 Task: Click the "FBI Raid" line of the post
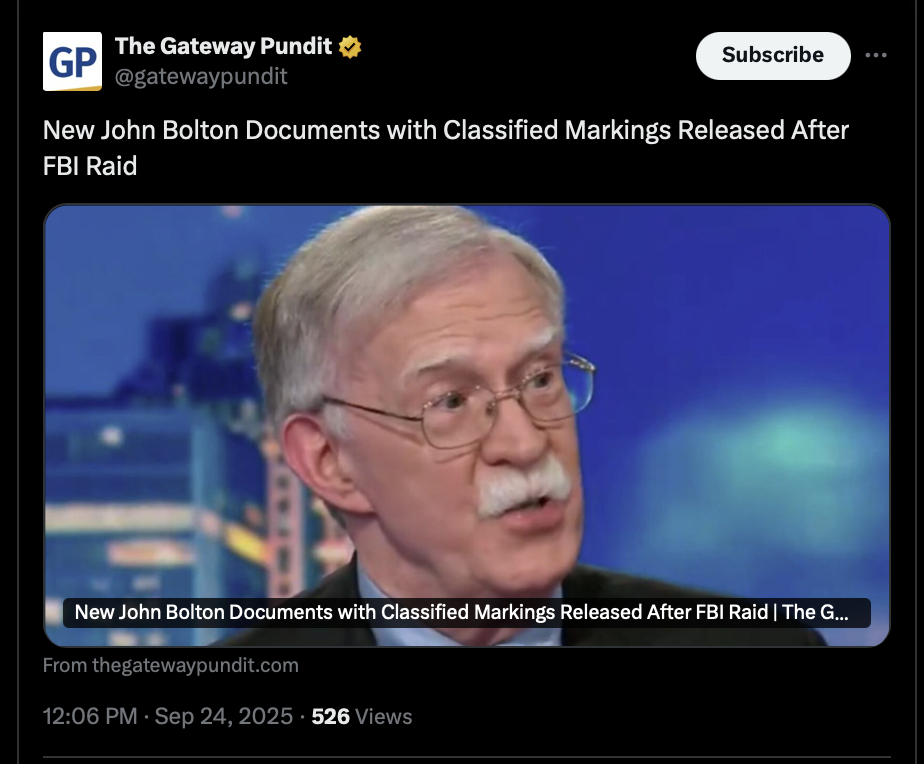[x=90, y=166]
